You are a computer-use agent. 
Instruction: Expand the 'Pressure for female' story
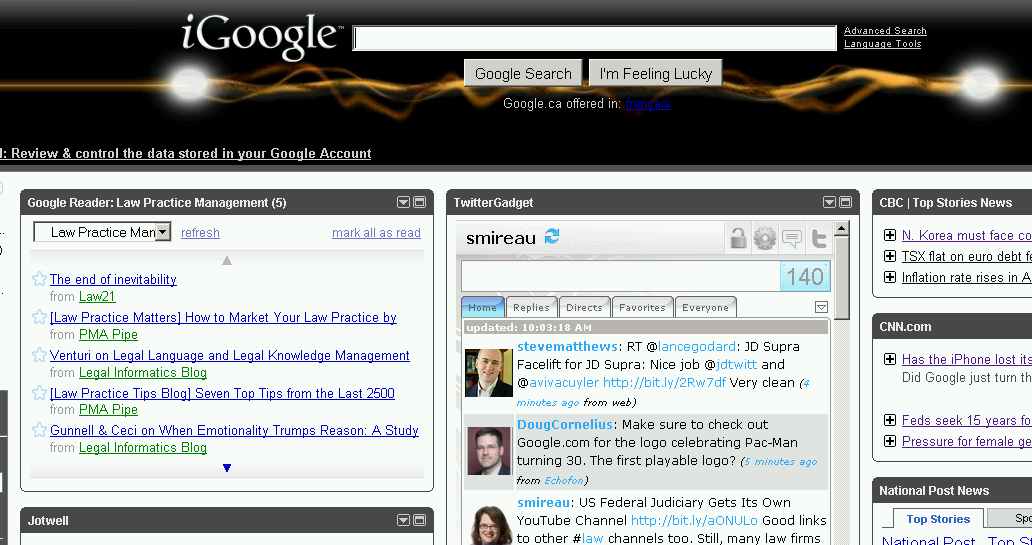[x=890, y=441]
